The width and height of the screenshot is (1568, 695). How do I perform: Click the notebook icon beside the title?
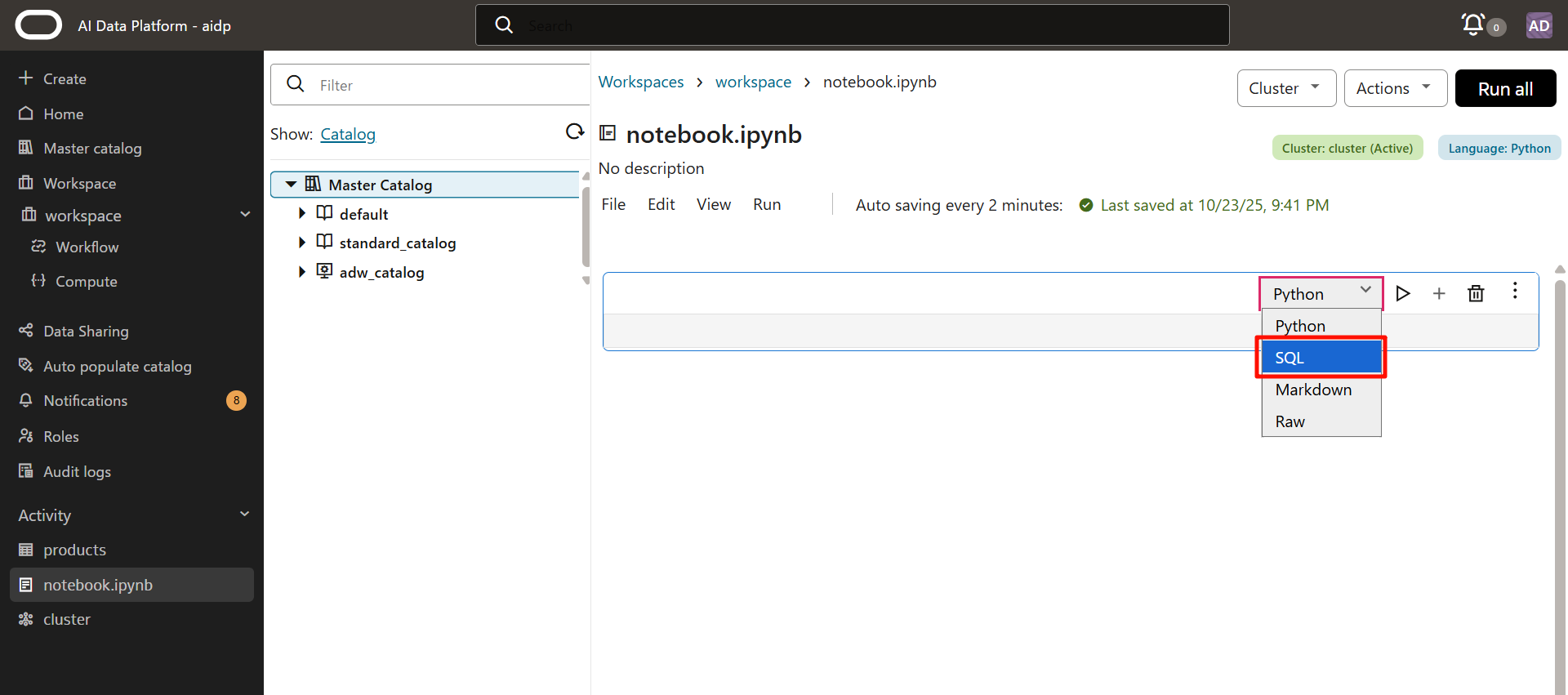(x=608, y=132)
